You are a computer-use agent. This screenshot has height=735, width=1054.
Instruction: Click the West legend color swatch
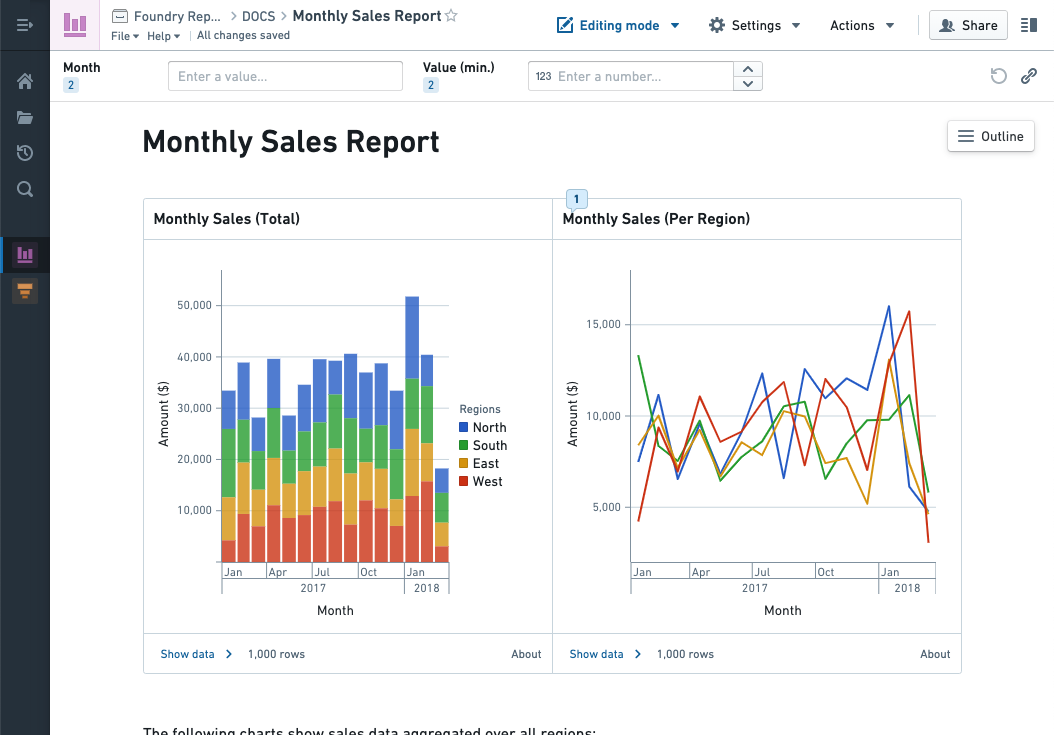point(464,481)
